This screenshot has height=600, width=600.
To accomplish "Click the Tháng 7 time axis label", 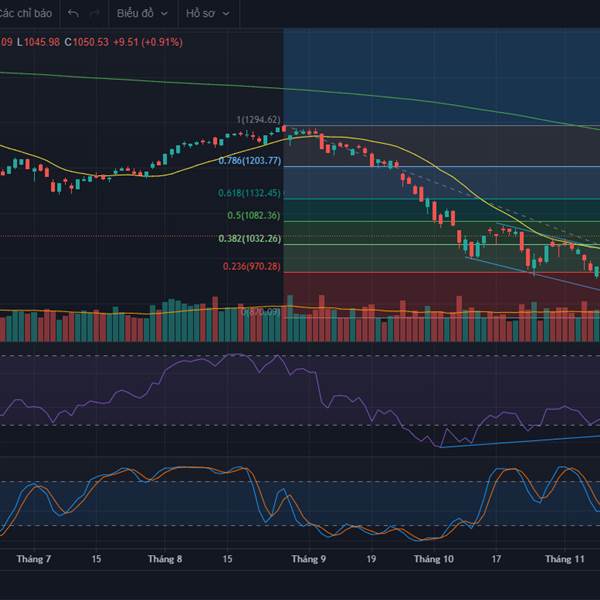I will [x=34, y=559].
